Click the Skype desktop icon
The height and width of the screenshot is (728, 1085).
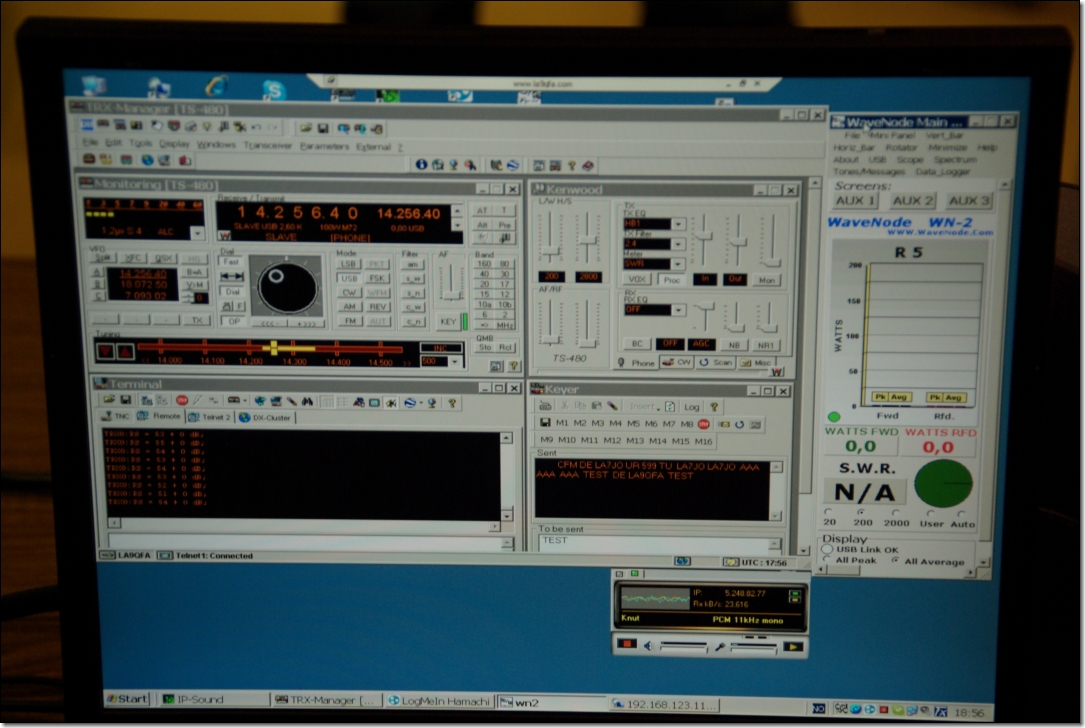[x=273, y=90]
